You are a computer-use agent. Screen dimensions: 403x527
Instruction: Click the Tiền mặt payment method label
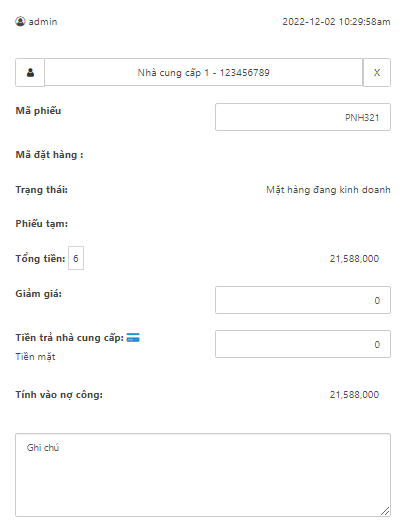pos(35,357)
